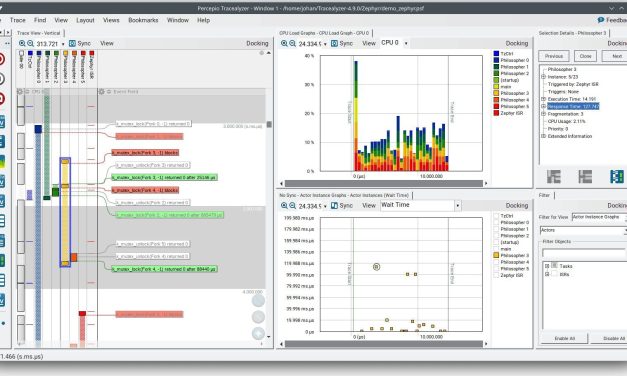
Task: Click TzCtrl color swatch in CPU Load legend
Action: (x=496, y=53)
